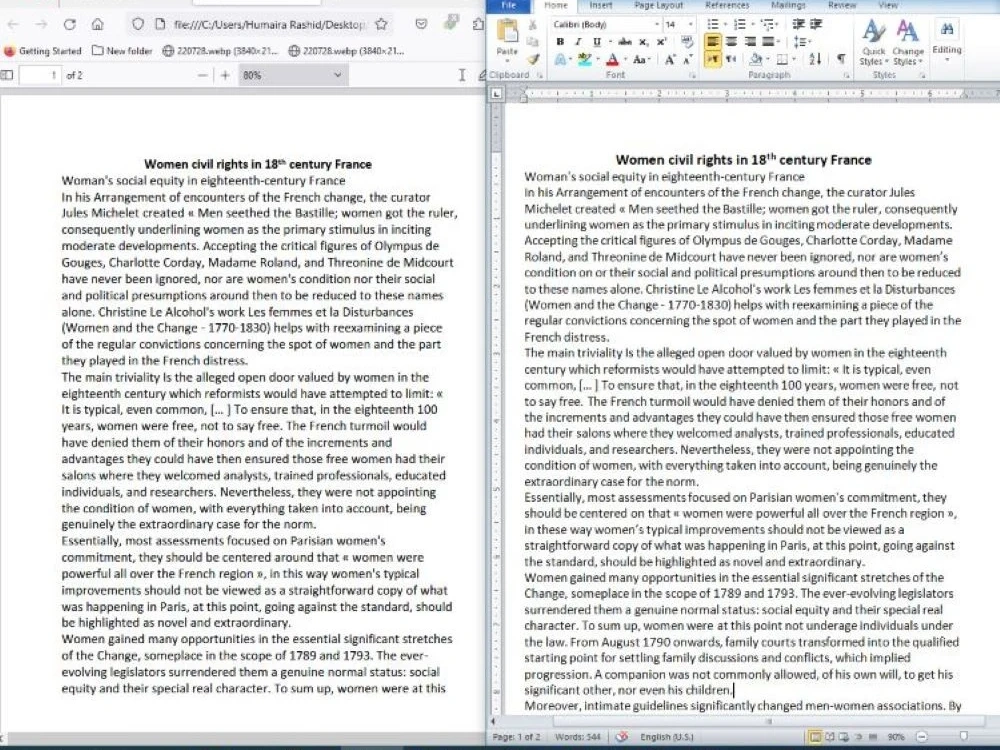Select PDF text selection cursor tool
The height and width of the screenshot is (750, 1000).
[x=462, y=75]
